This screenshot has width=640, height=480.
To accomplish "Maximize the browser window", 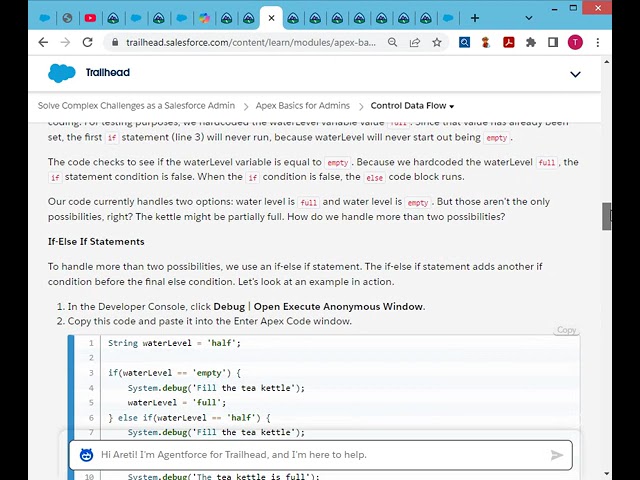I will (x=573, y=8).
